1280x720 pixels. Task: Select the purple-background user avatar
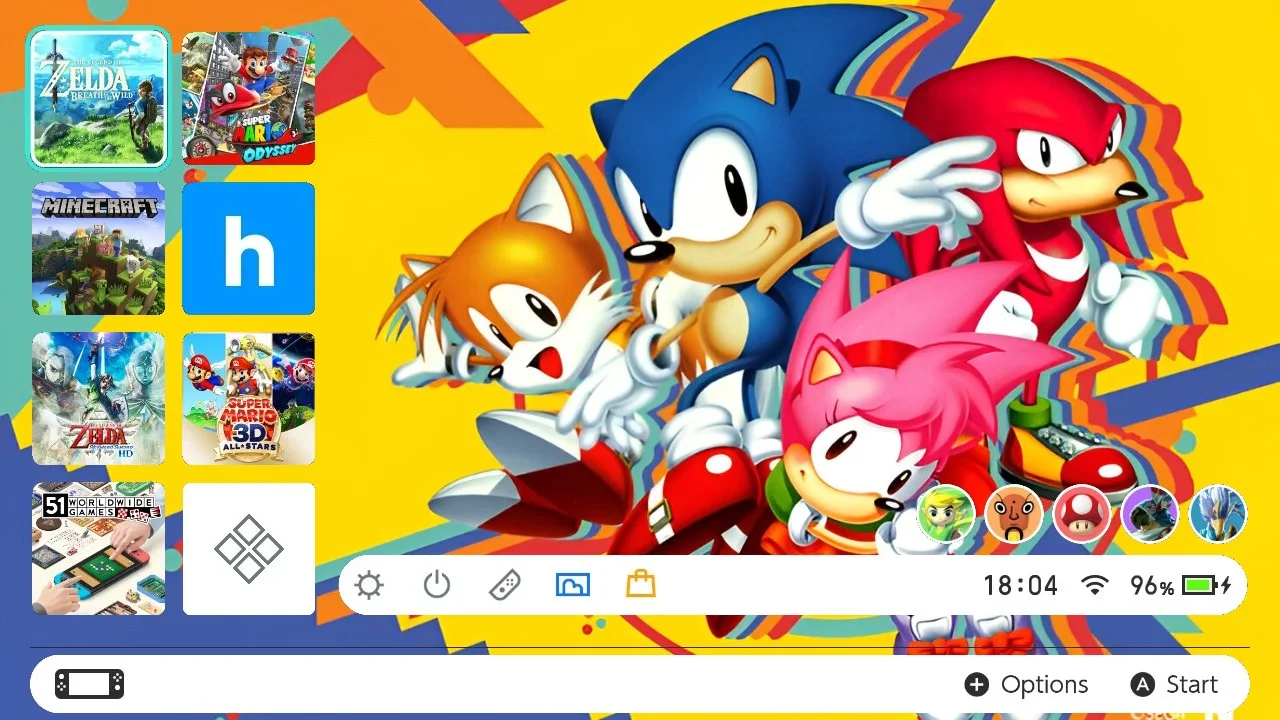coord(1150,514)
